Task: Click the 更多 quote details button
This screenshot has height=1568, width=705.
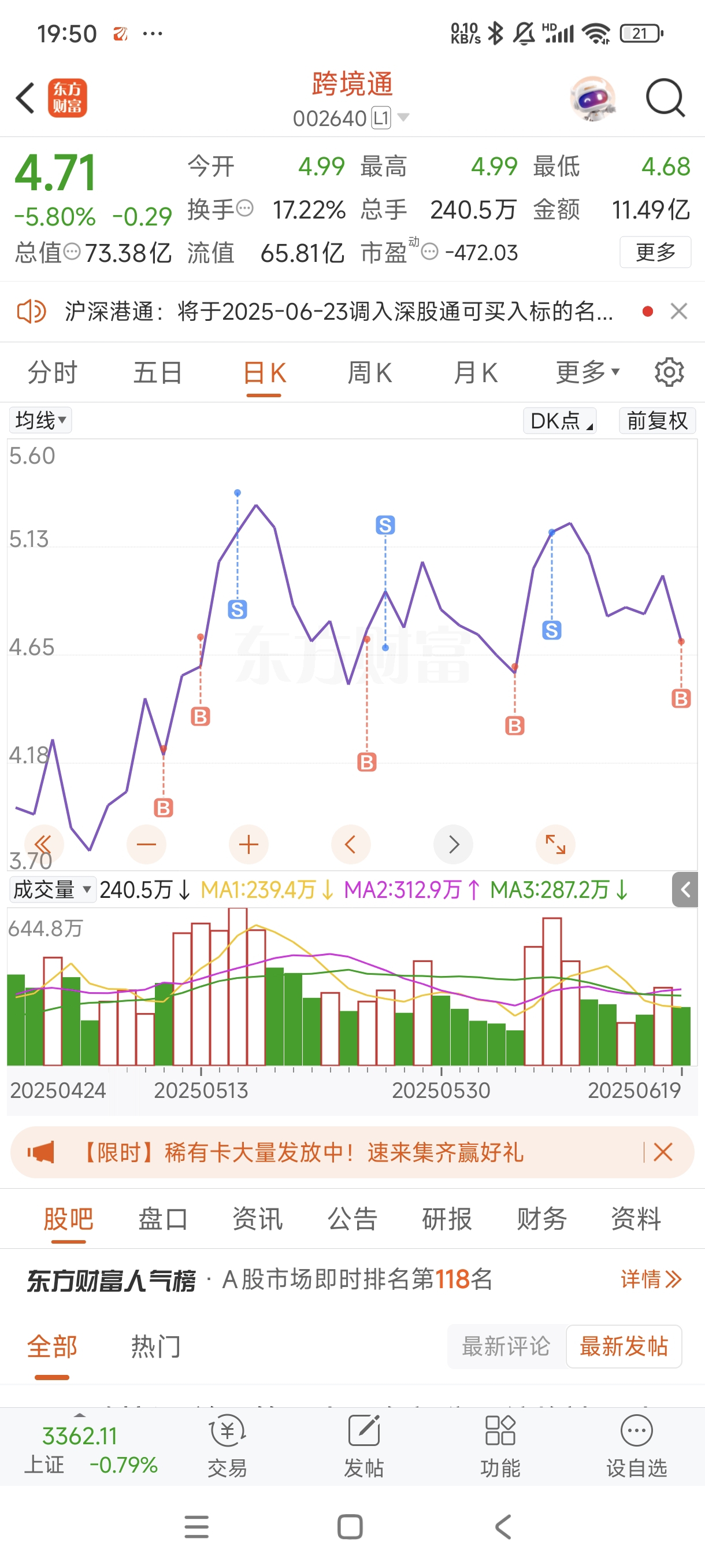Action: click(655, 252)
